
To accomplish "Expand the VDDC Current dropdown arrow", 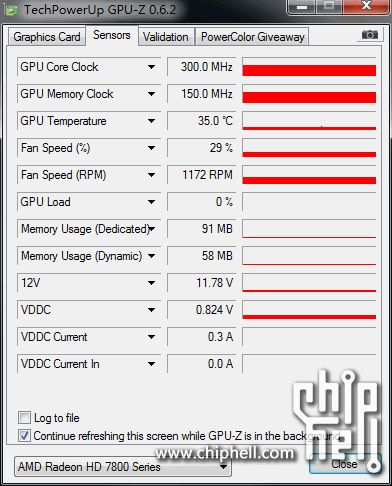I will click(151, 337).
